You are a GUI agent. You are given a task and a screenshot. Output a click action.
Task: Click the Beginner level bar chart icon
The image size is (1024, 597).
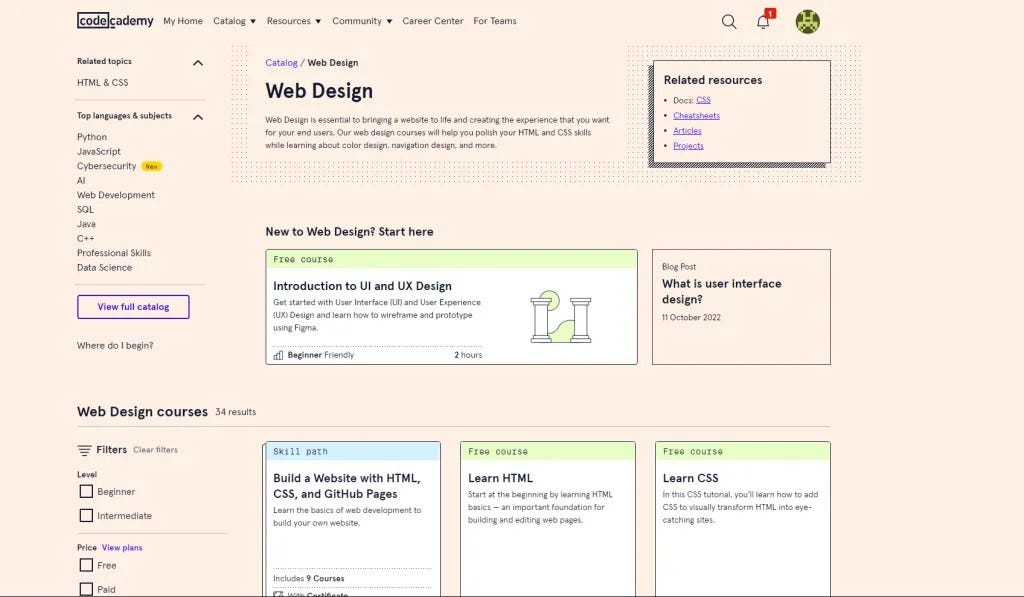pos(278,354)
